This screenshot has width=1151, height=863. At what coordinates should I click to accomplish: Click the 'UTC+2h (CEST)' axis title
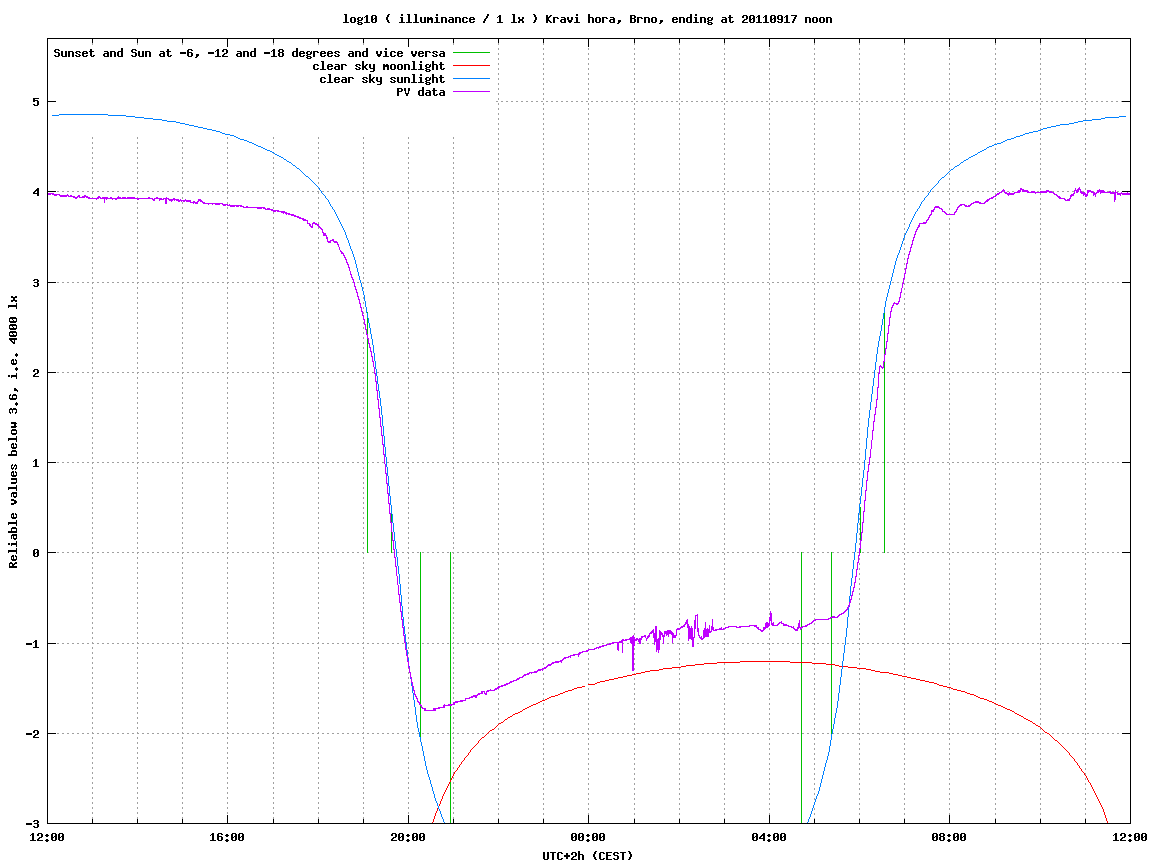click(587, 856)
